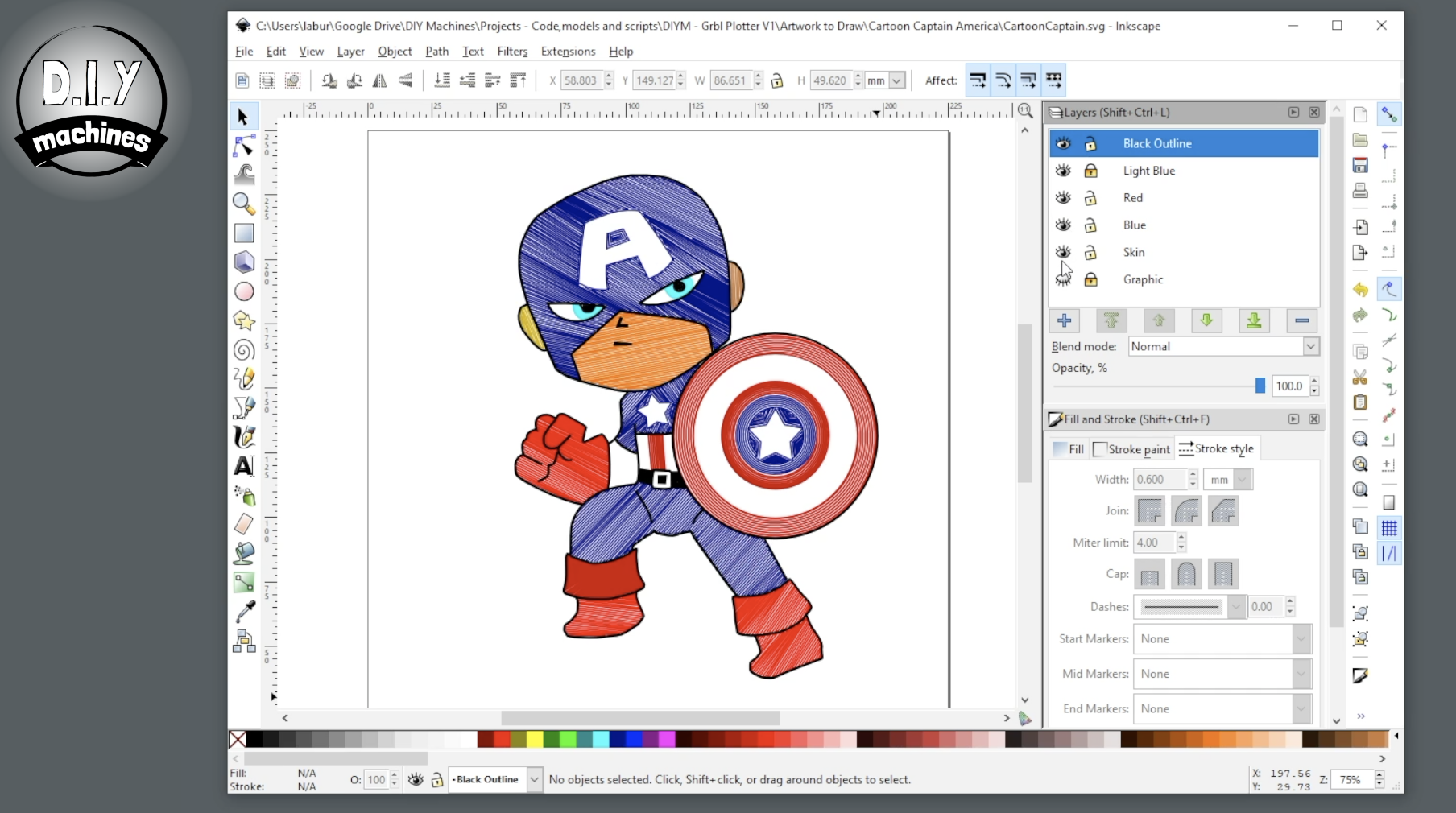
Task: Select the Spiral tool
Action: [244, 349]
